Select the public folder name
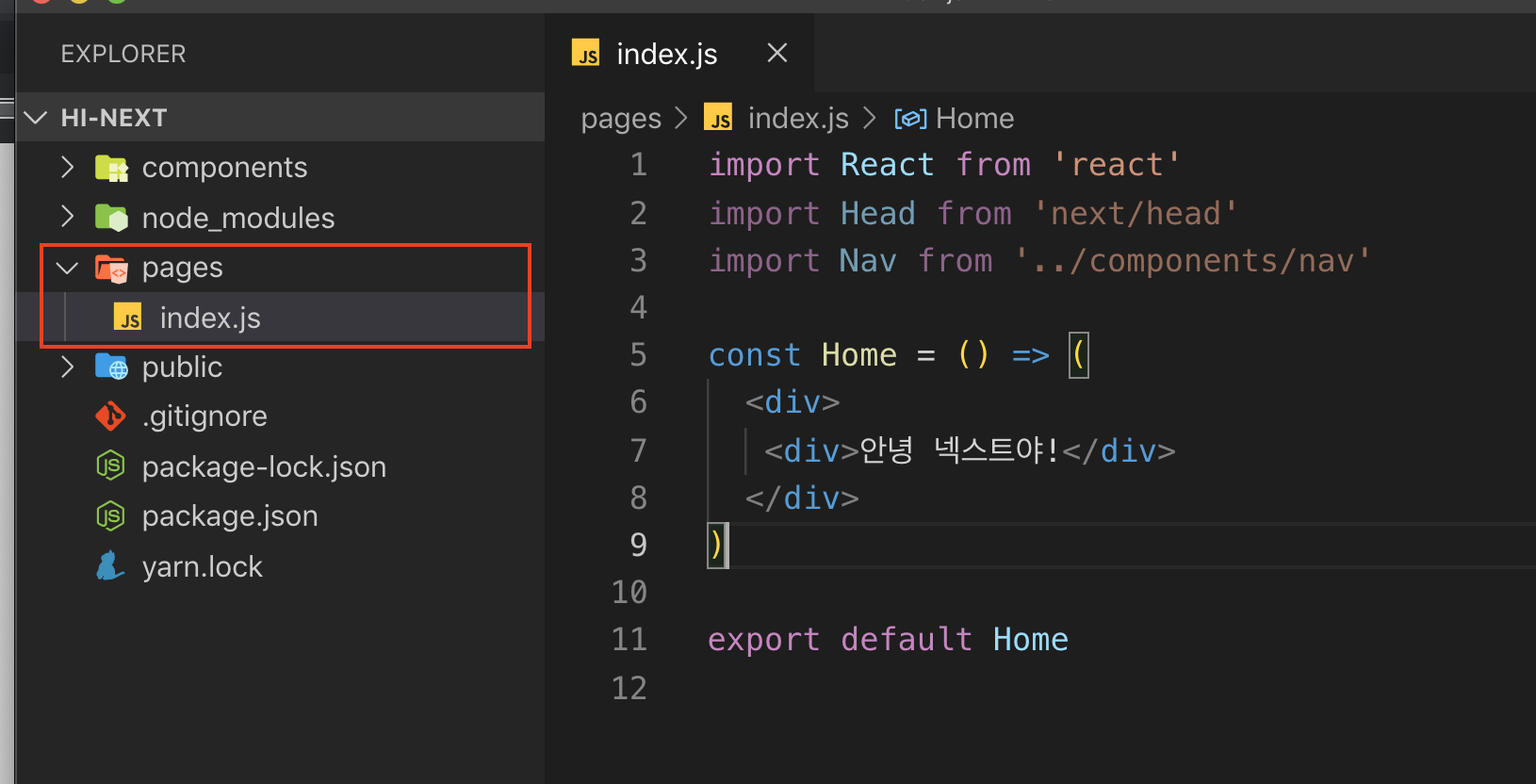The width and height of the screenshot is (1536, 784). click(182, 367)
